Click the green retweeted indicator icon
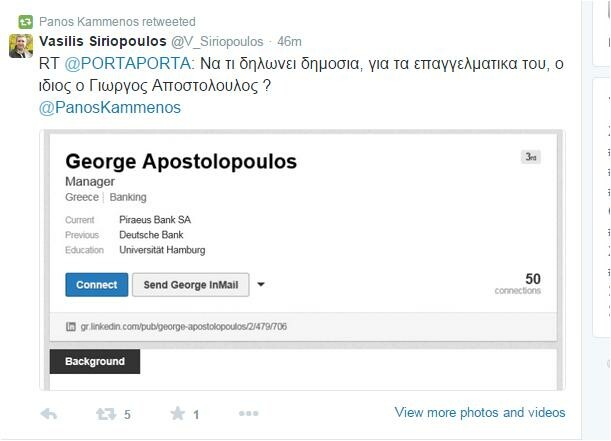The width and height of the screenshot is (611, 441). pyautogui.click(x=26, y=22)
